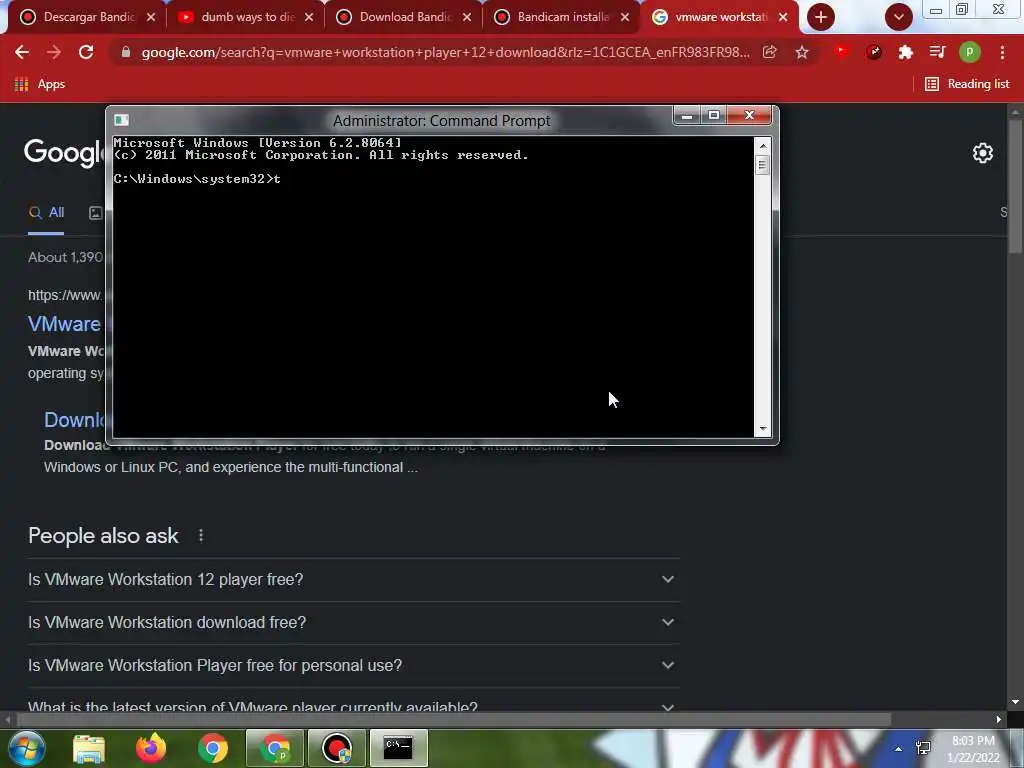1024x768 pixels.
Task: Expand Is VMware Workstation 12 player free
Action: click(353, 579)
